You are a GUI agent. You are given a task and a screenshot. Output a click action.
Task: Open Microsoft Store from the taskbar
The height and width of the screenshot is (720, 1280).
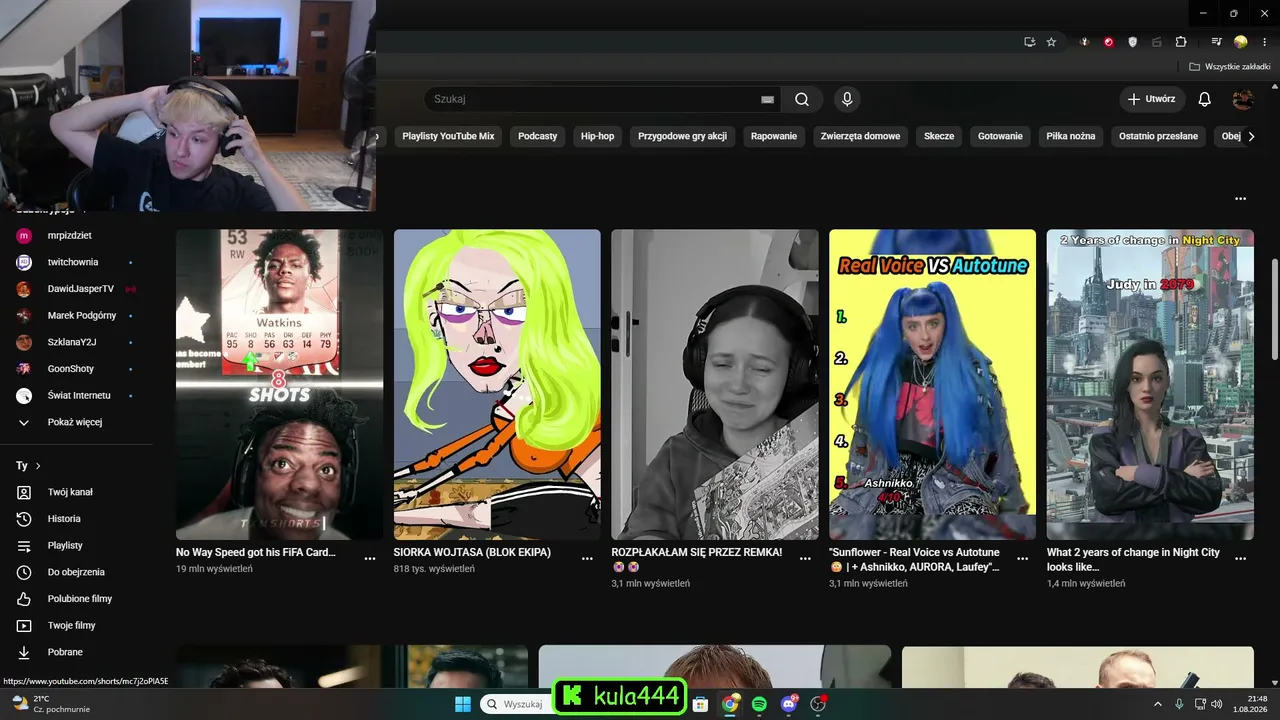pos(701,704)
